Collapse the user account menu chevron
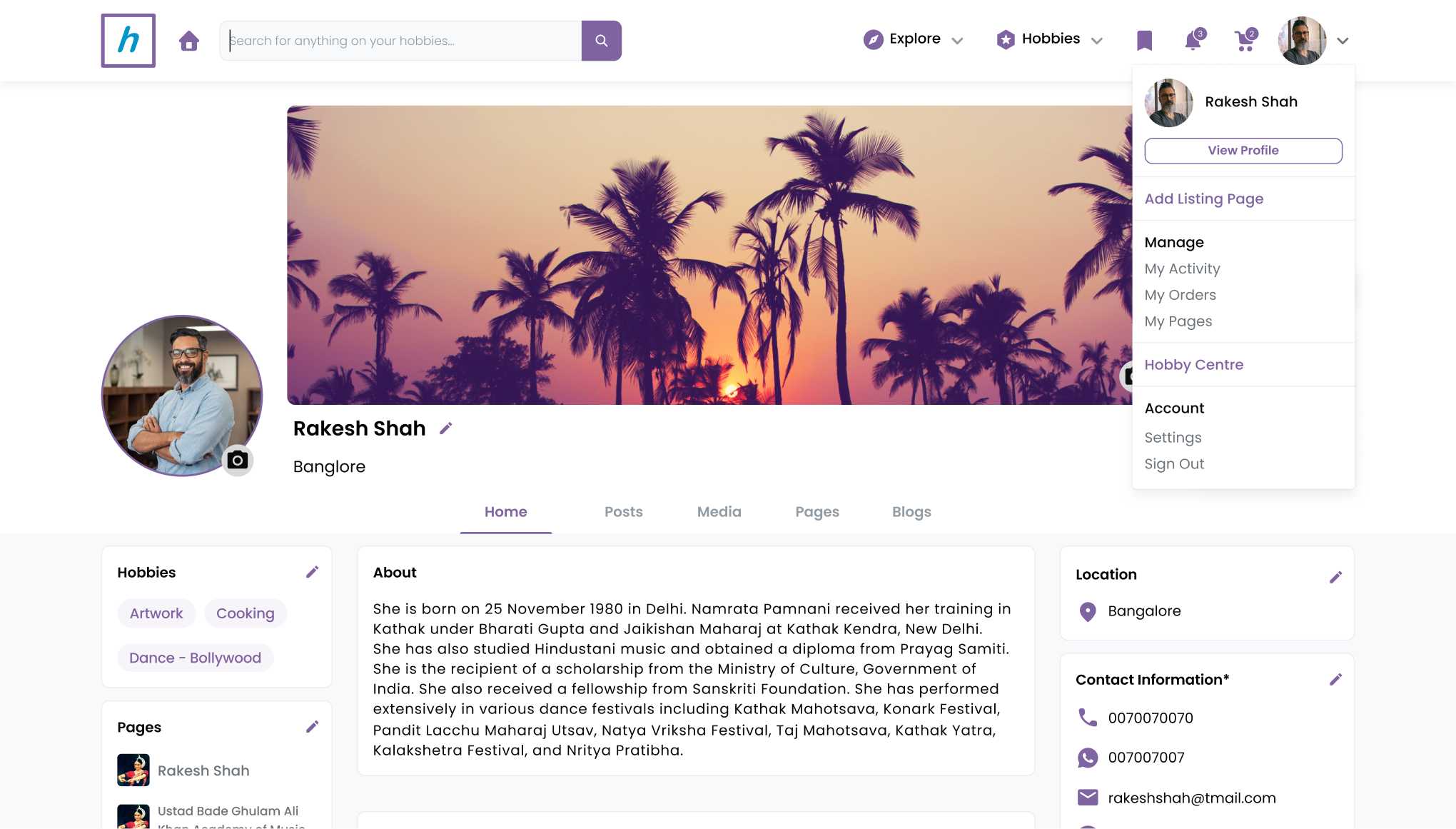This screenshot has width=1456, height=829. (x=1342, y=41)
